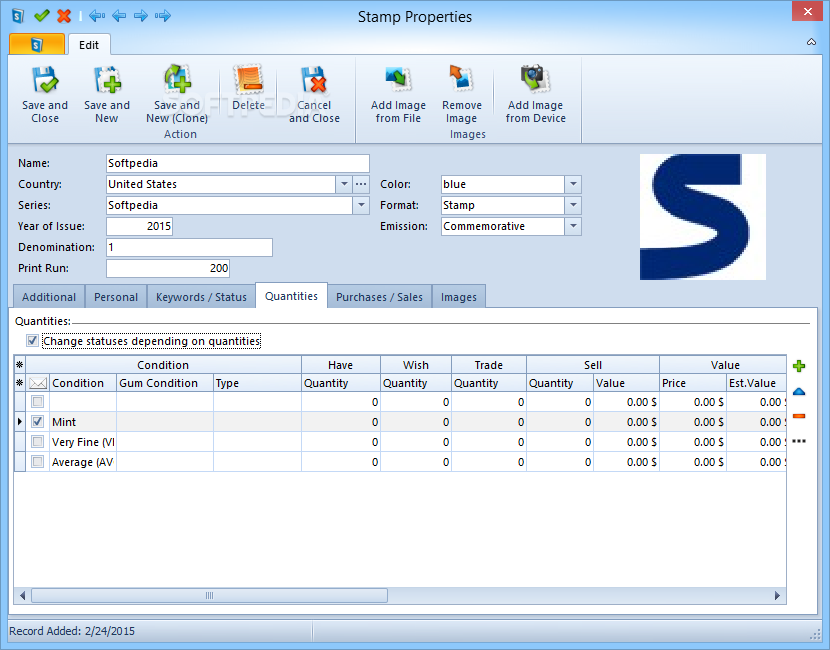Click the Type column header
Image resolution: width=830 pixels, height=650 pixels.
257,383
